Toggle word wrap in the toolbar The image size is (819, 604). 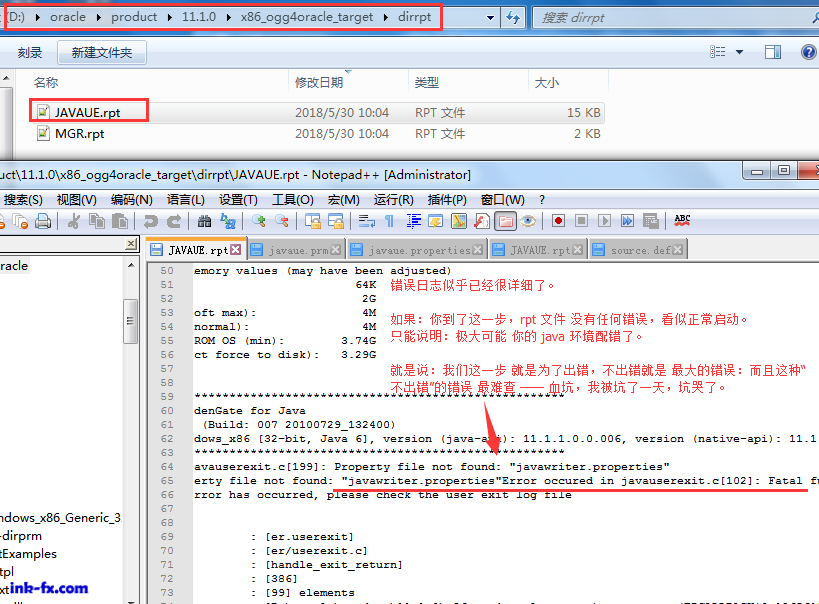[x=367, y=221]
